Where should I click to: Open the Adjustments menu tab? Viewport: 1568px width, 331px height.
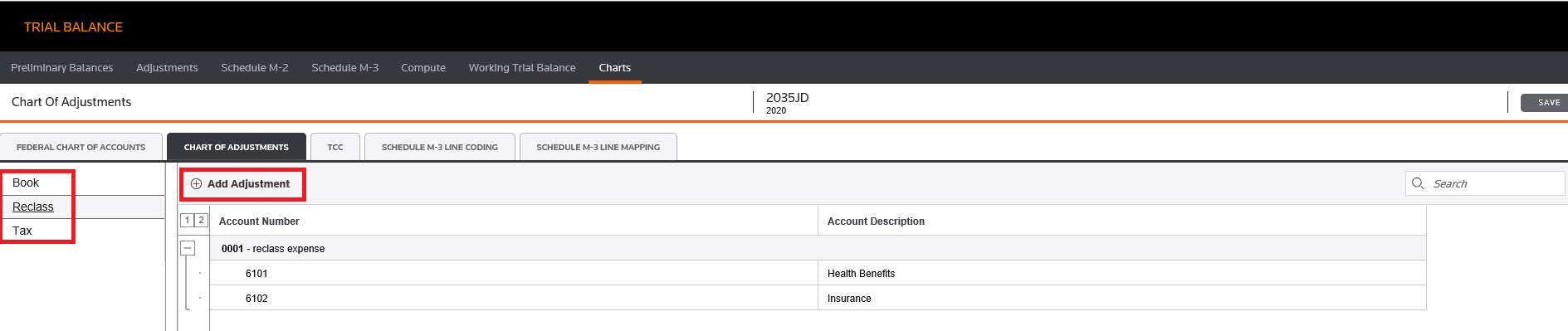pos(167,68)
